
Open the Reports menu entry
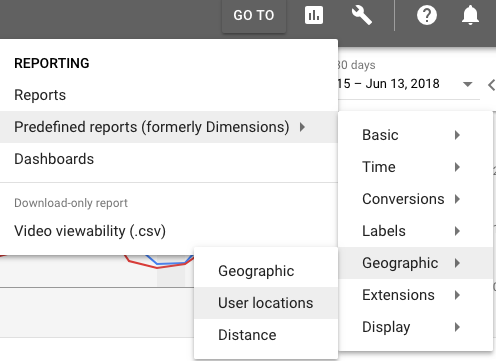(169, 95)
